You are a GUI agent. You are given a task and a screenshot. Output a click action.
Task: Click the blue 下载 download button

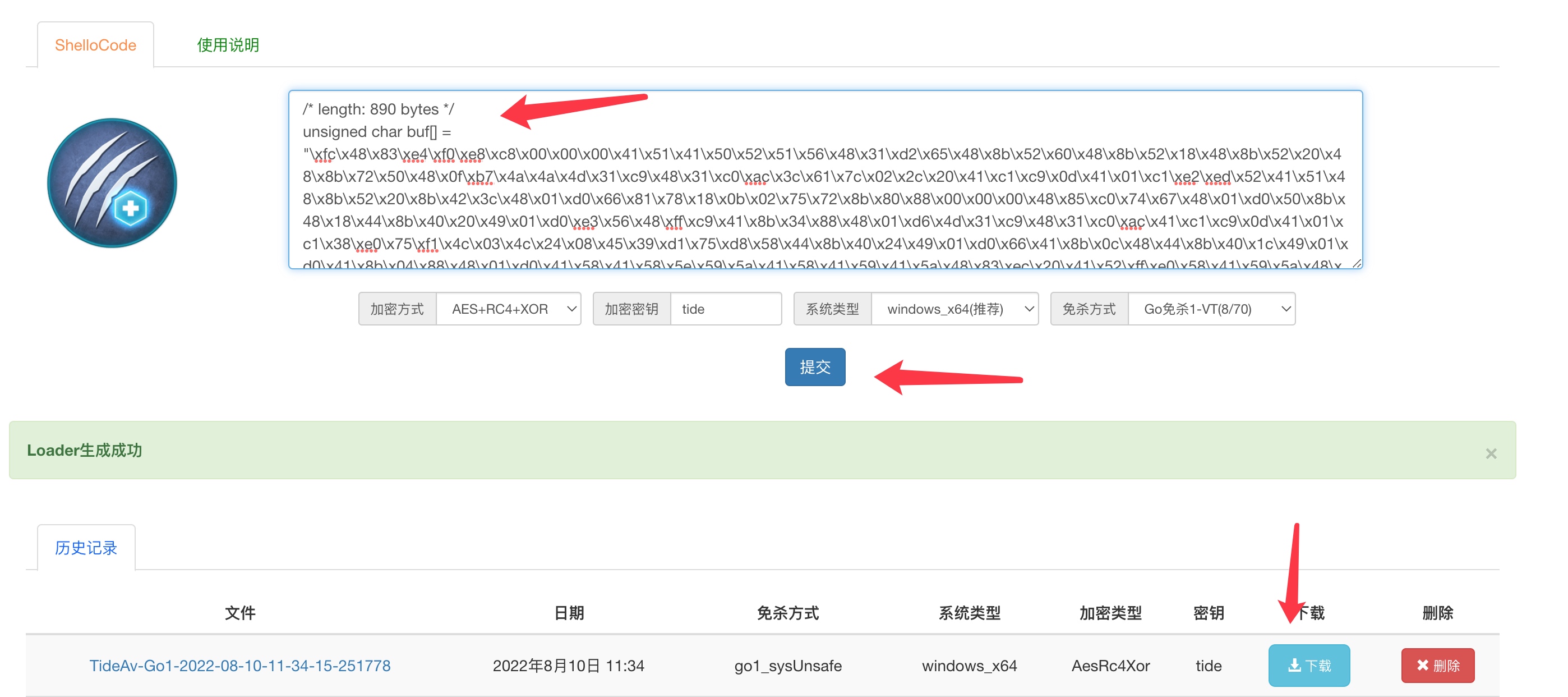[1309, 666]
